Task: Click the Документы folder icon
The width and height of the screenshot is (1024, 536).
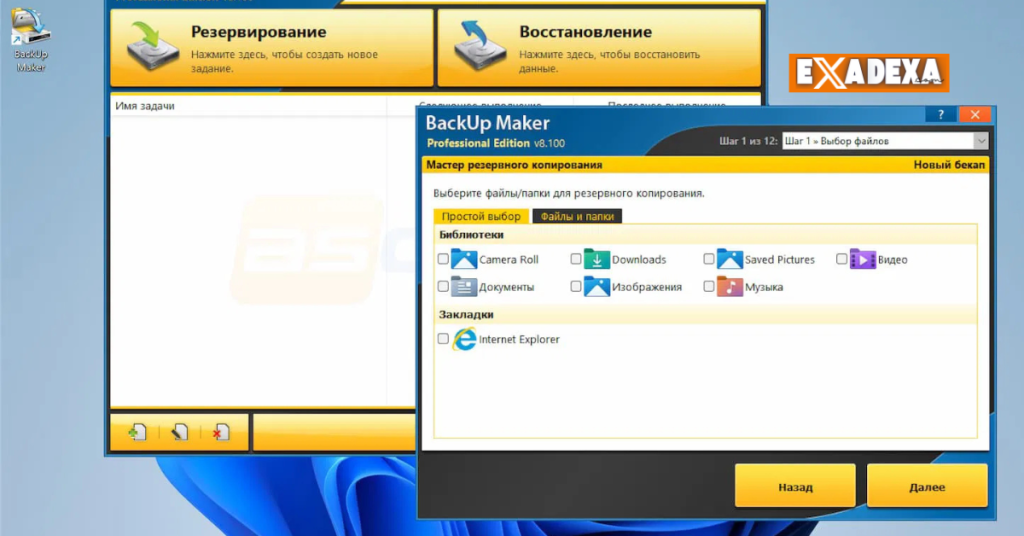Action: (464, 287)
